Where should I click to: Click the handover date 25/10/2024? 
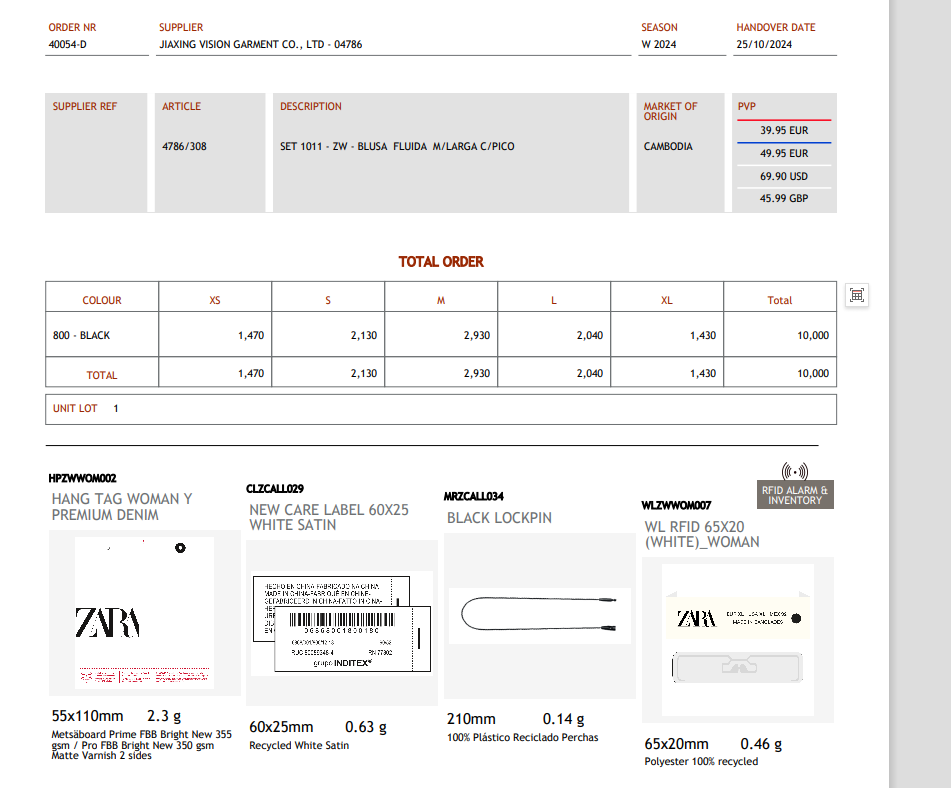(764, 45)
